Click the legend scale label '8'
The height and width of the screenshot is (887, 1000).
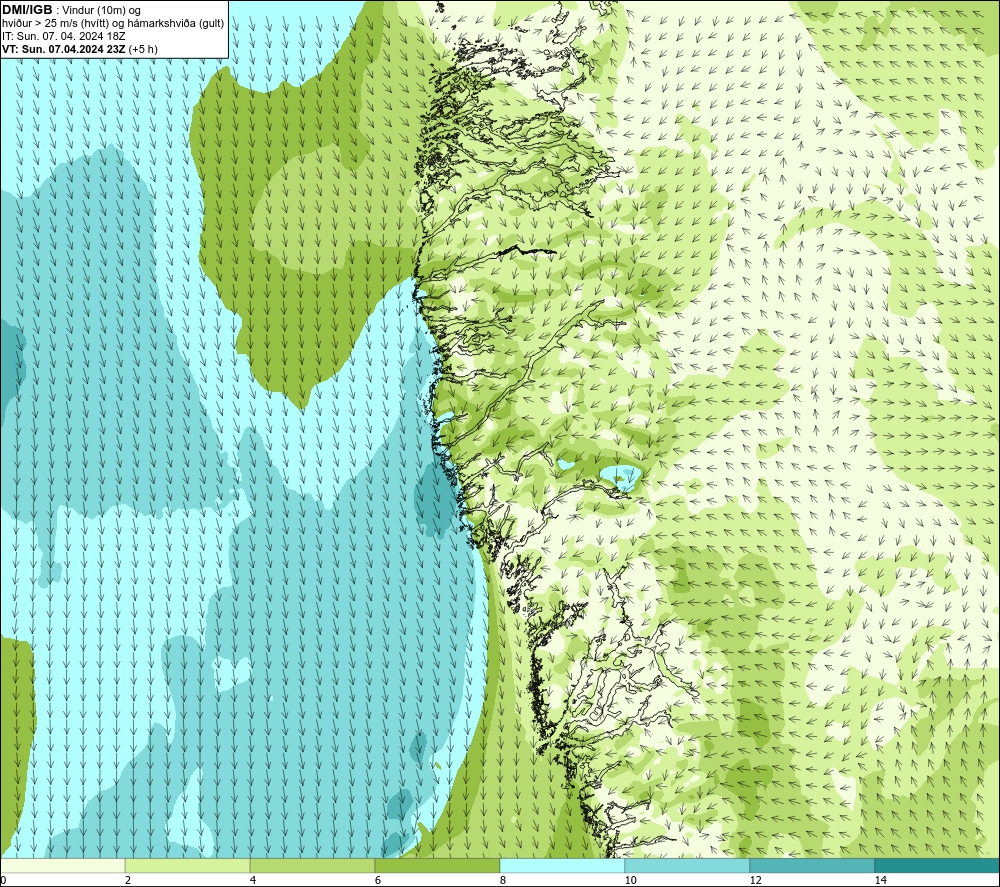click(x=503, y=880)
